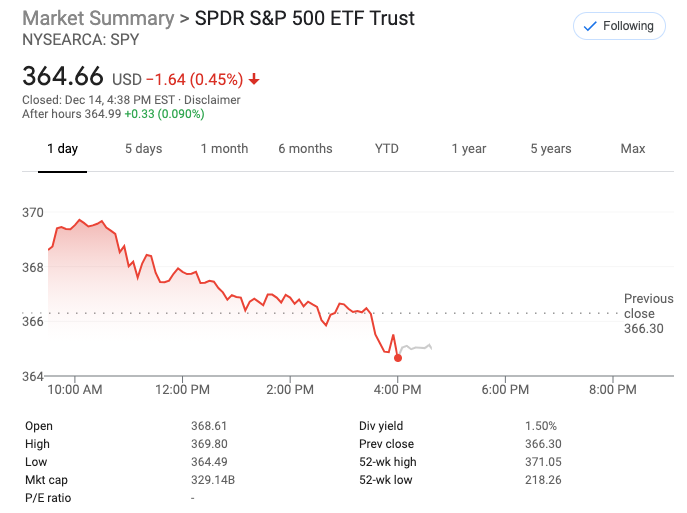Show the 6 months chart
This screenshot has width=687, height=513.
tap(305, 149)
